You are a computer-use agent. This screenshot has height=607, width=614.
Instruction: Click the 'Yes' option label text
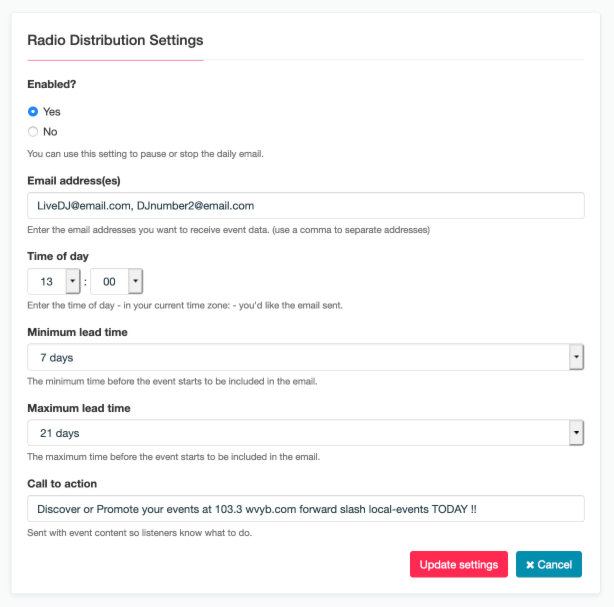click(52, 112)
